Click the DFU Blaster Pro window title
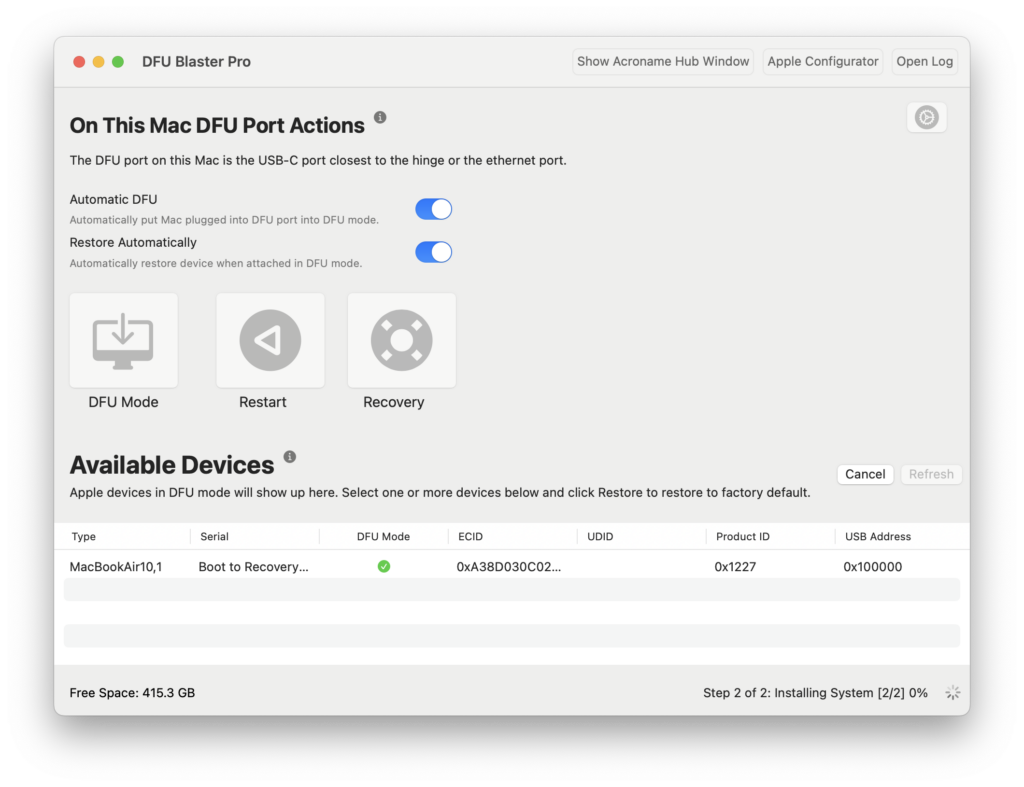 [197, 61]
